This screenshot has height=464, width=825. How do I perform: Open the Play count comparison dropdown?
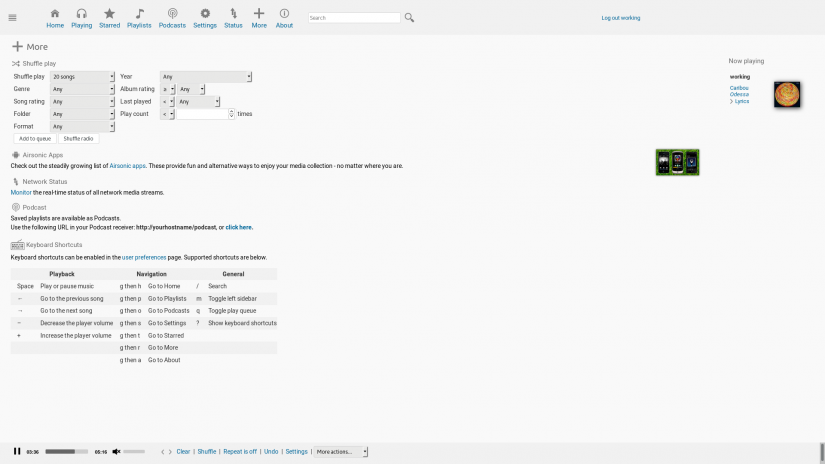point(167,114)
